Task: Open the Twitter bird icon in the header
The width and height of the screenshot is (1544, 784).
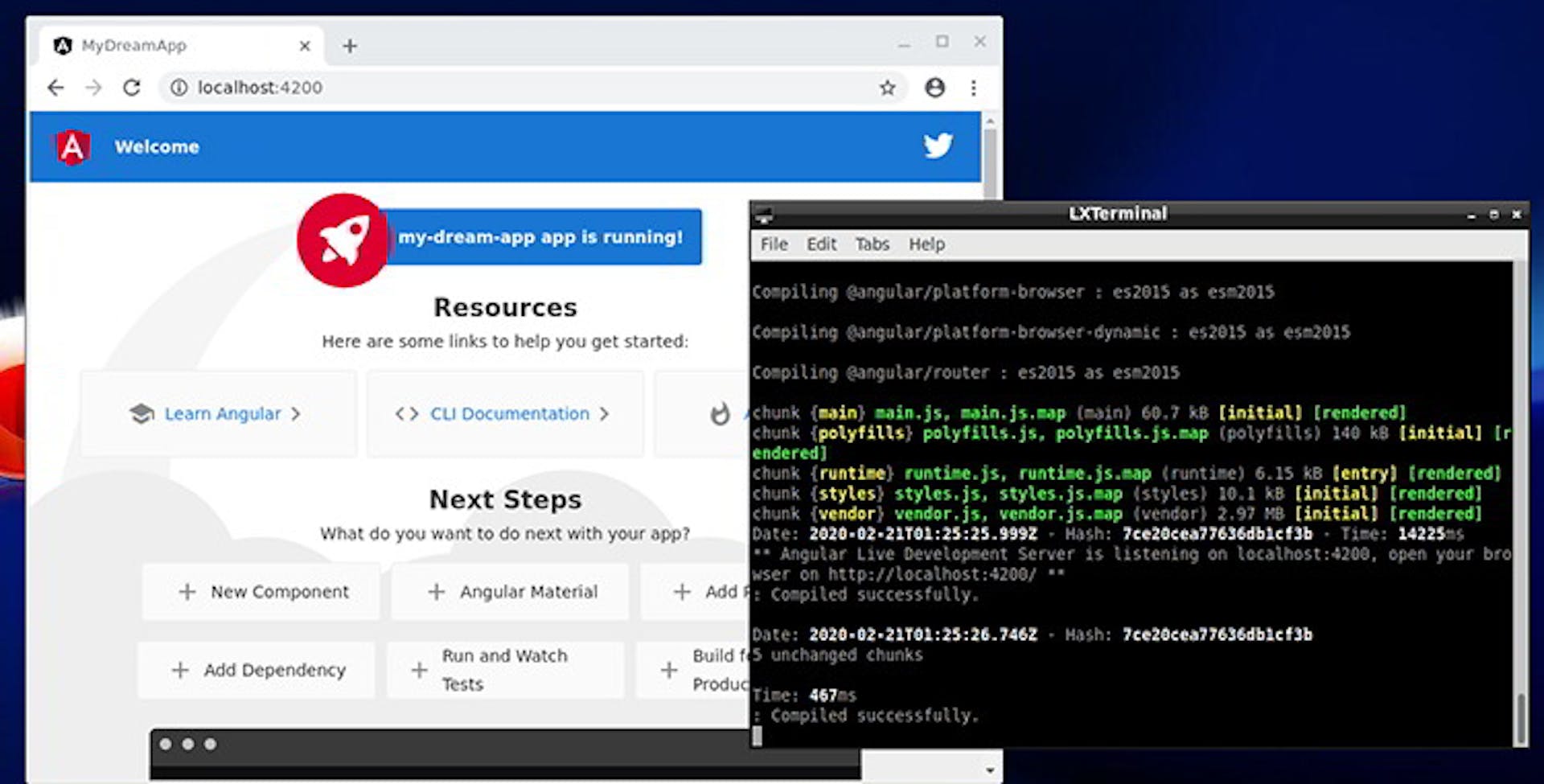Action: pyautogui.click(x=938, y=146)
